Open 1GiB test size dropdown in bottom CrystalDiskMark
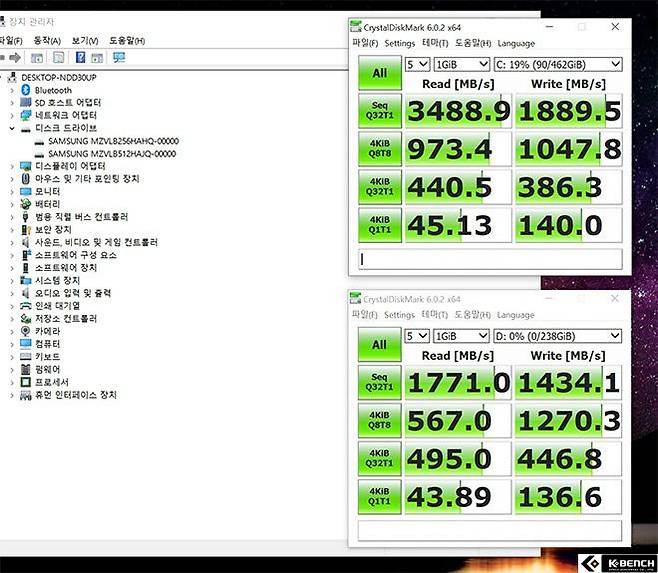 (x=461, y=336)
